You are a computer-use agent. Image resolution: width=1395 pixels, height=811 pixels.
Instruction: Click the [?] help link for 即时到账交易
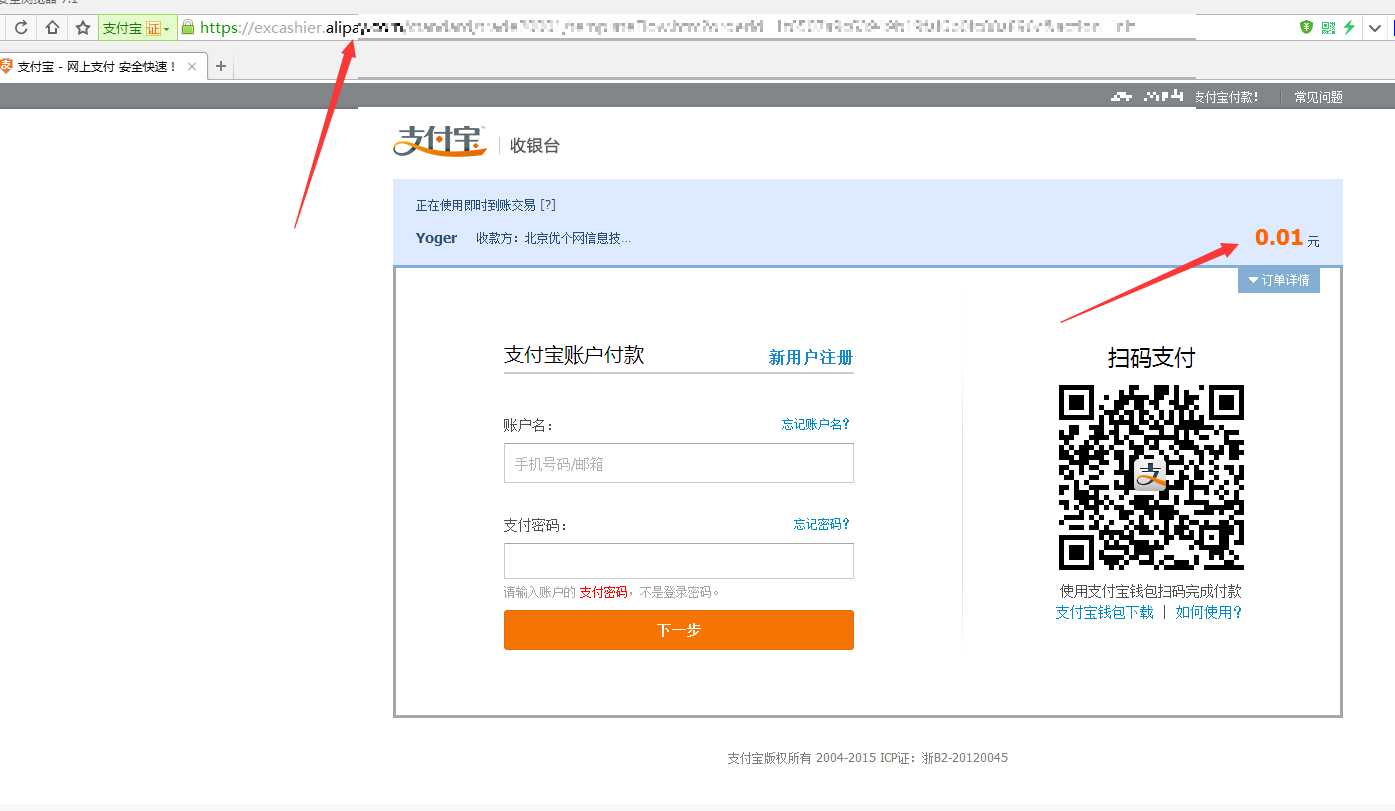547,205
